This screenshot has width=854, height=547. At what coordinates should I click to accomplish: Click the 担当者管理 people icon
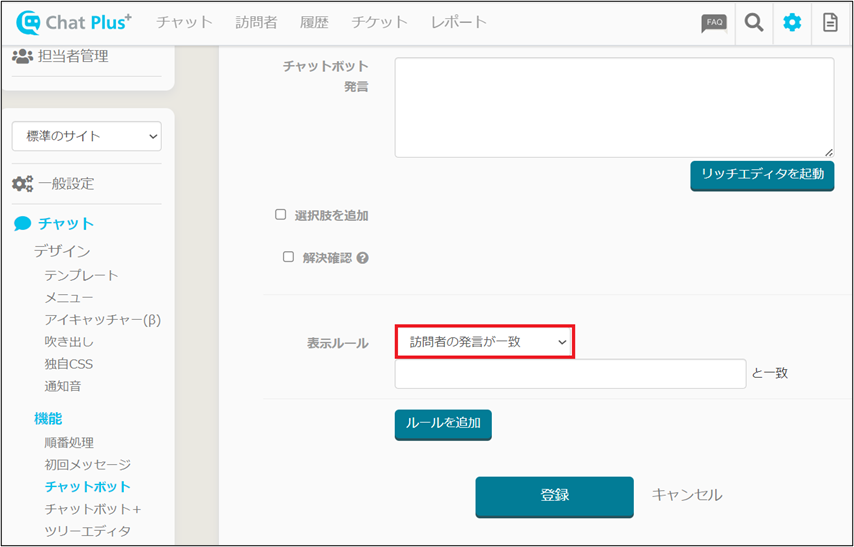pyautogui.click(x=22, y=57)
